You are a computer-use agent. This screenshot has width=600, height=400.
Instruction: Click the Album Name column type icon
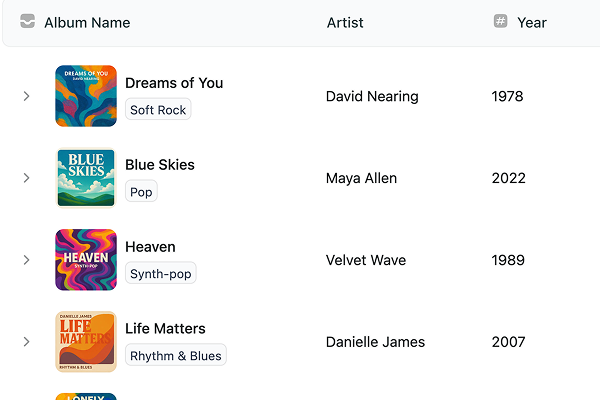point(28,22)
